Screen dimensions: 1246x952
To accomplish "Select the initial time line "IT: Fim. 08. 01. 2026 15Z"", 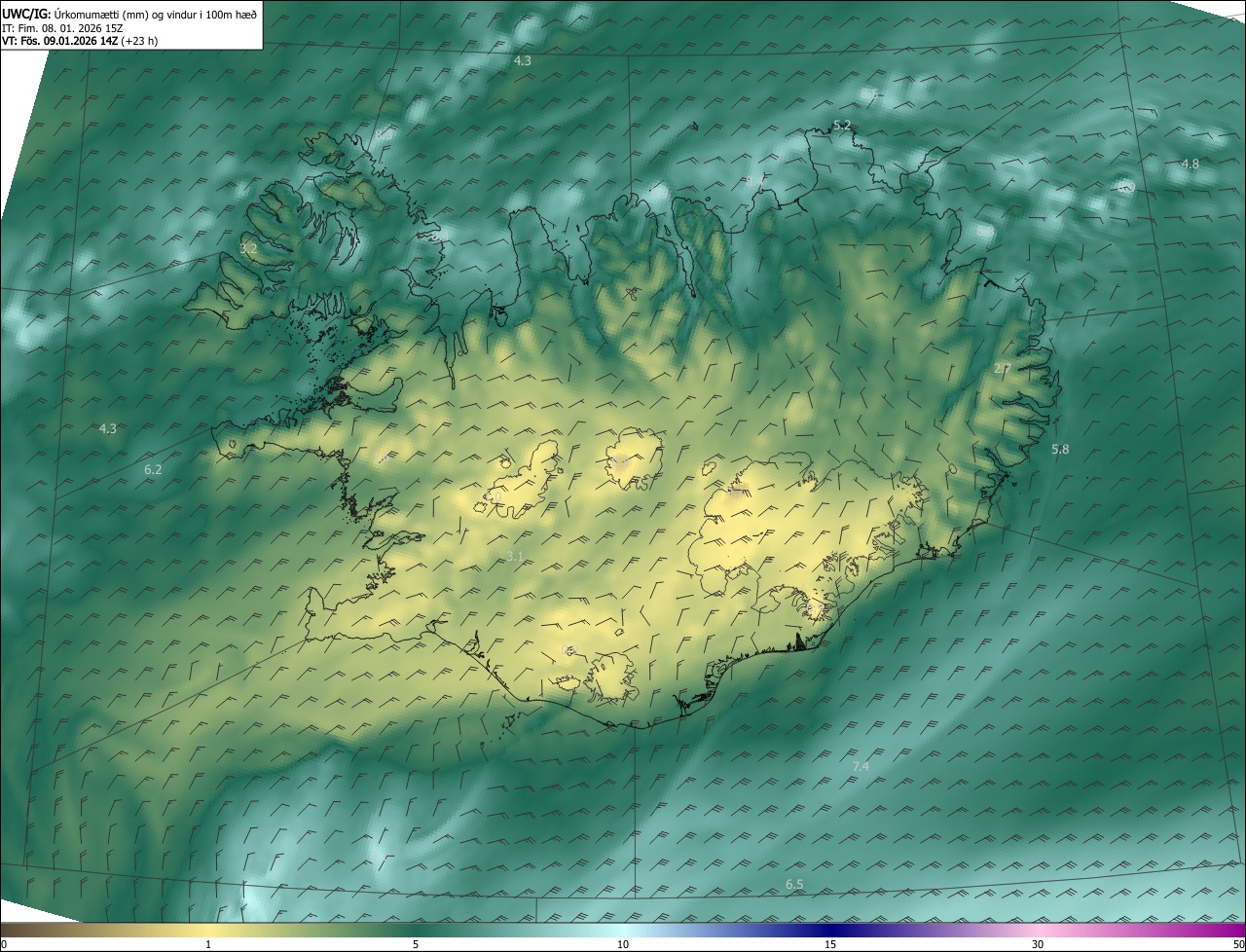I will point(62,27).
